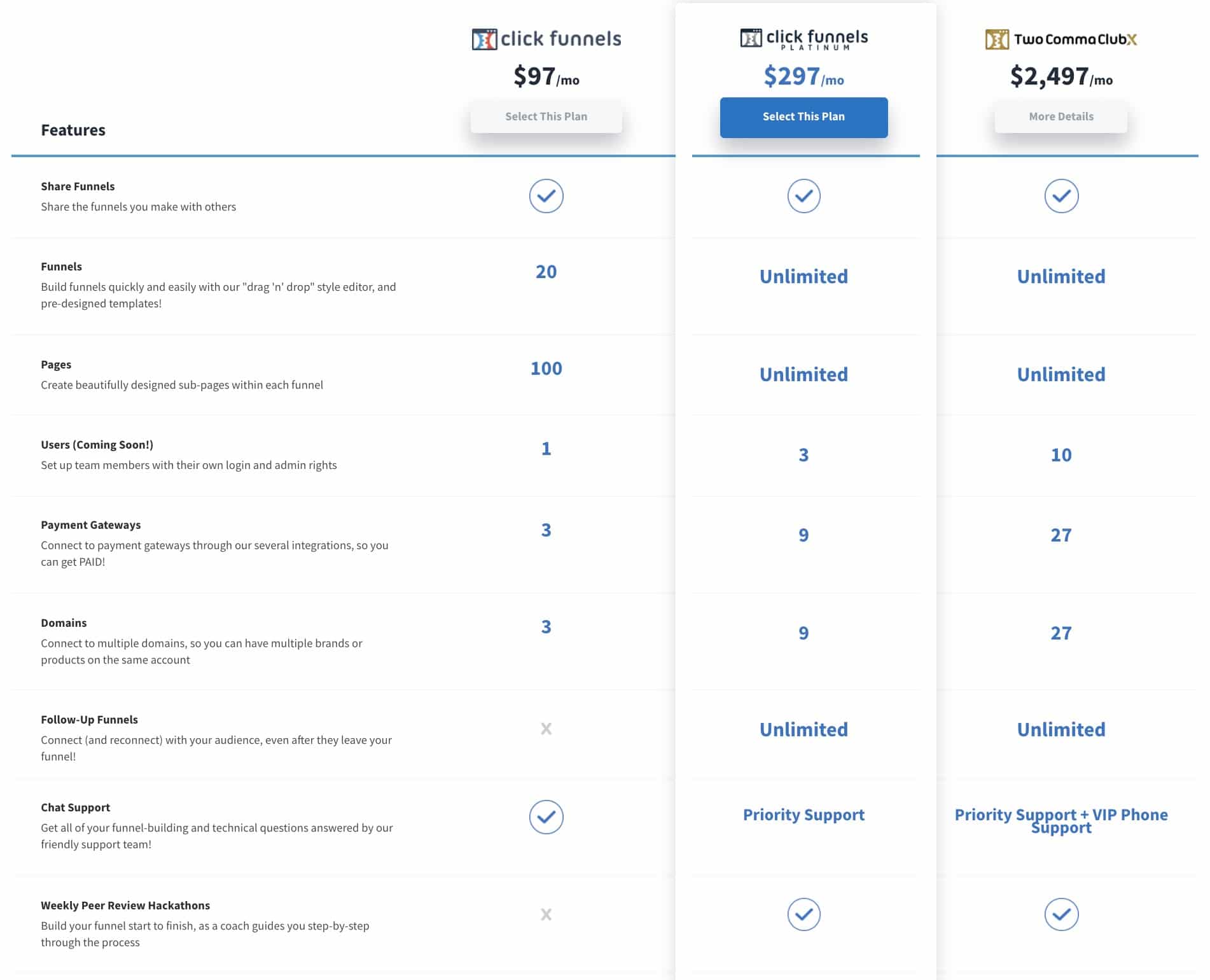Screen dimensions: 1210x980
Task: Click Unlimited funnels value in Two Comma Club X
Action: click(1061, 277)
